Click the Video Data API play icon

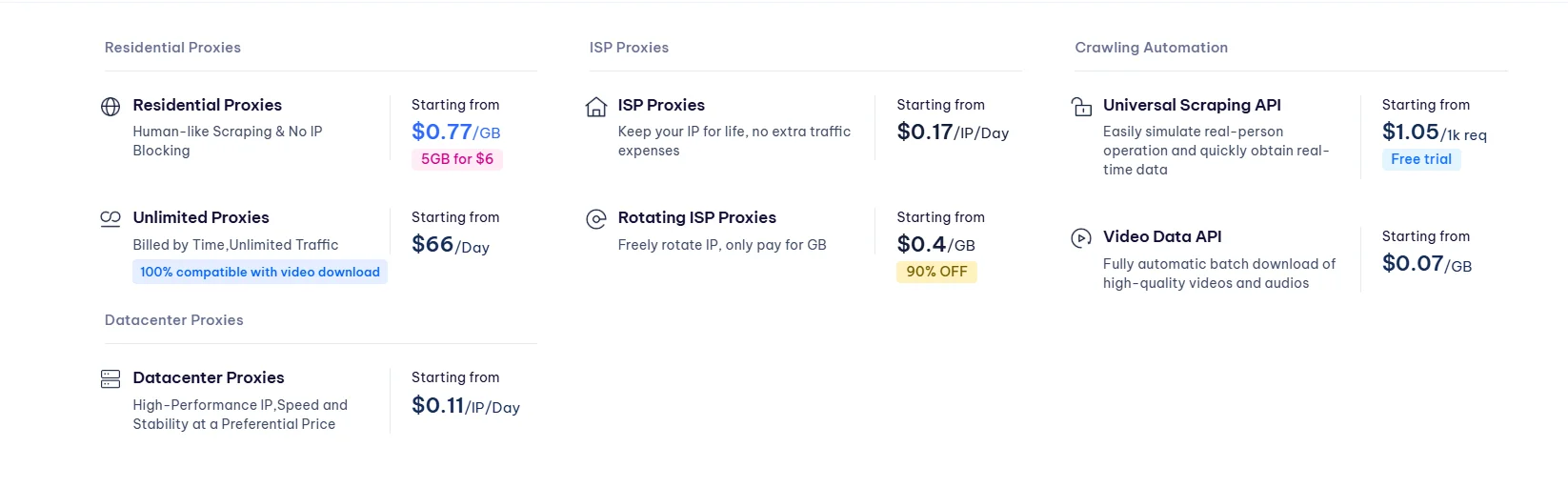click(1081, 238)
